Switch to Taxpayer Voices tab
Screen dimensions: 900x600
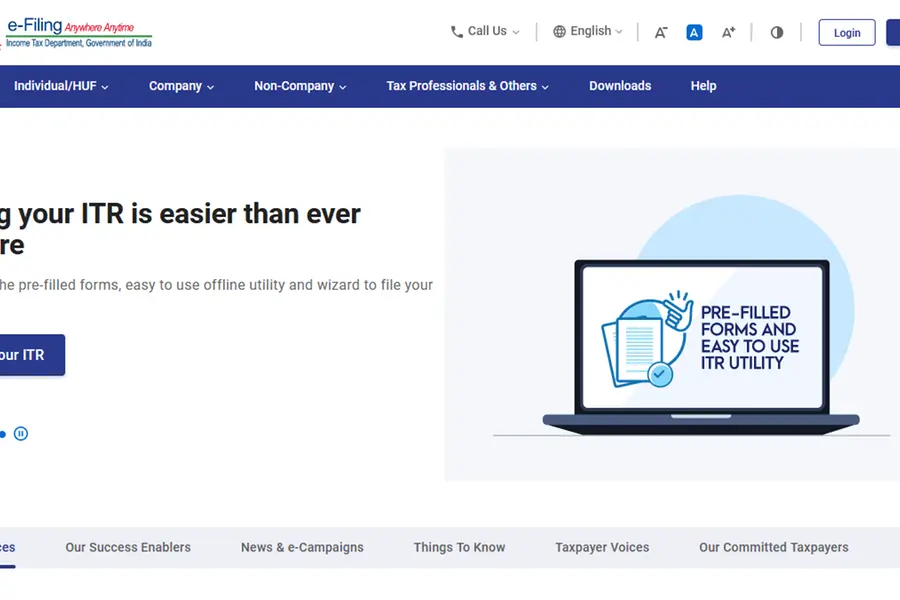[602, 548]
